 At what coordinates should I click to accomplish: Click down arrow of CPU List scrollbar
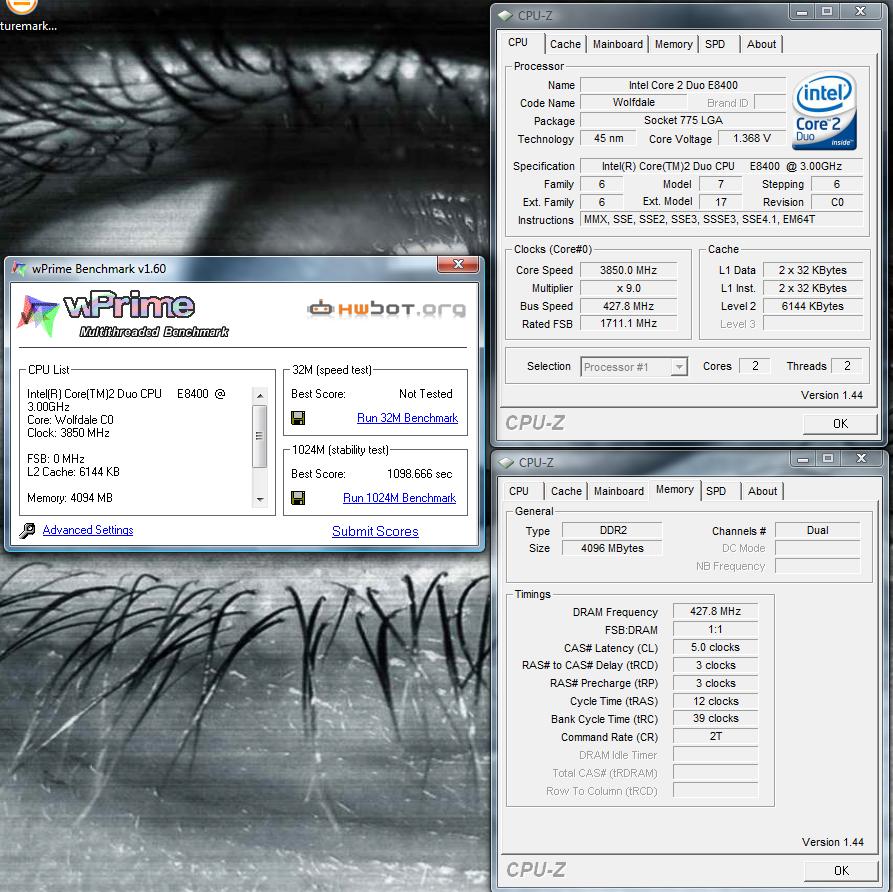(x=260, y=500)
